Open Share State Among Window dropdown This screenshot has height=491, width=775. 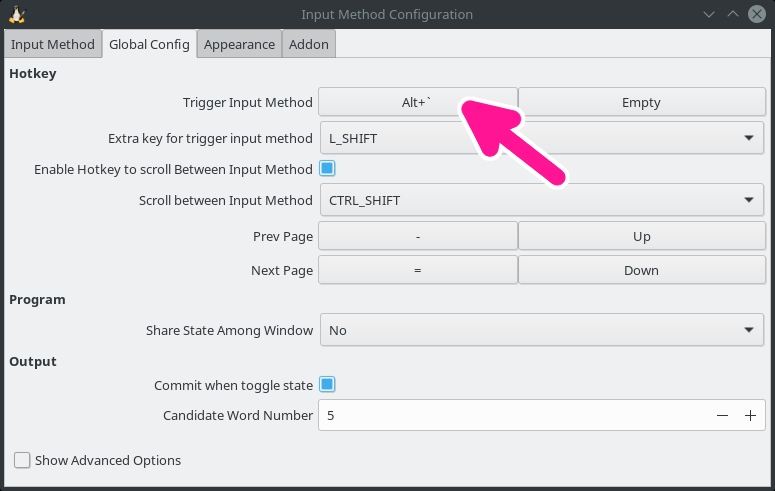[x=541, y=330]
